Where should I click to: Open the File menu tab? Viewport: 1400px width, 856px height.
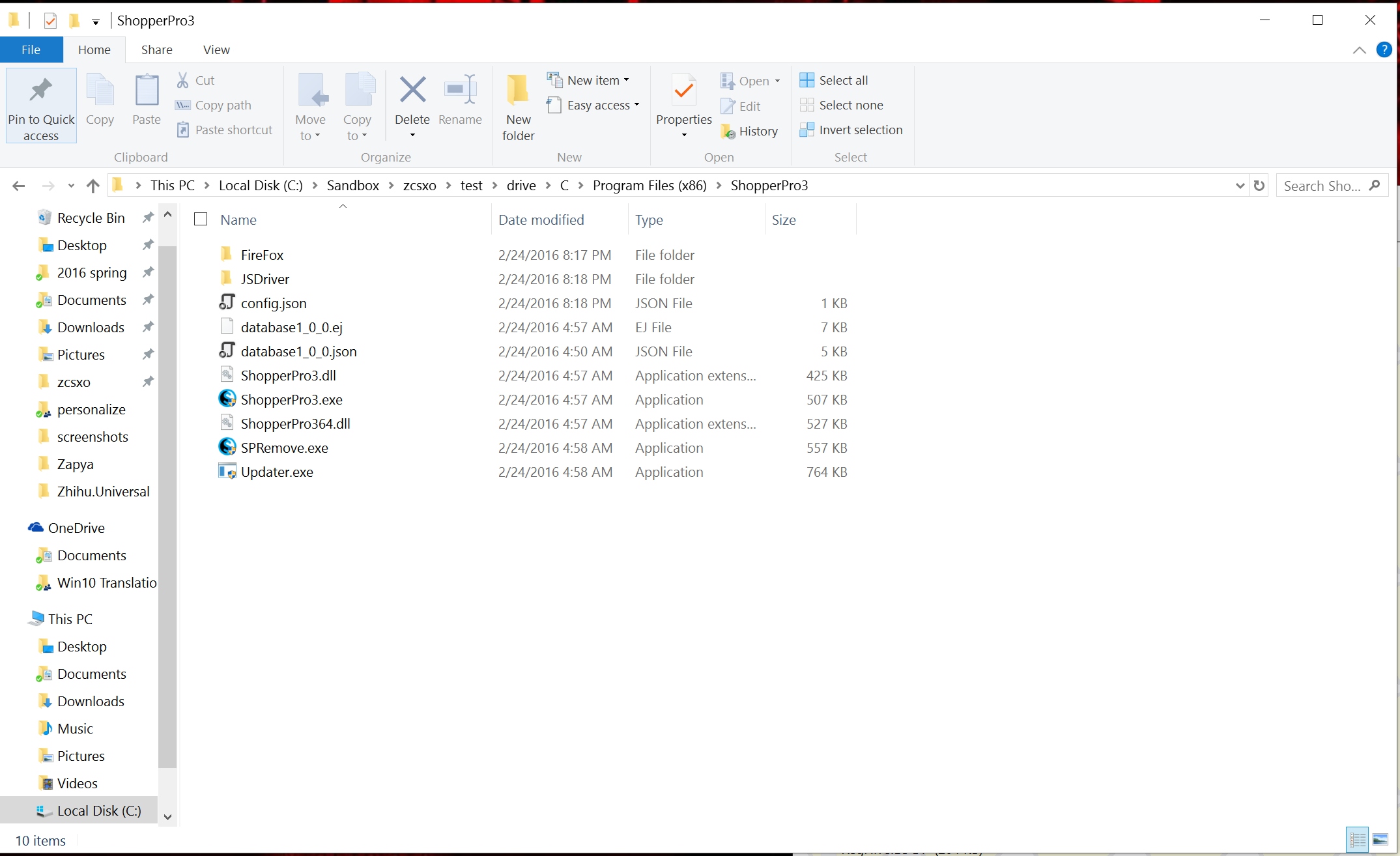click(31, 50)
